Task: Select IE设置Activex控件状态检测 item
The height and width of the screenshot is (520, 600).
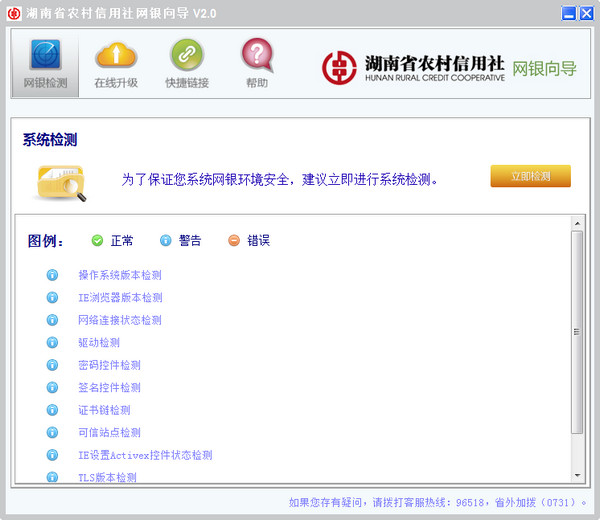Action: (x=145, y=455)
